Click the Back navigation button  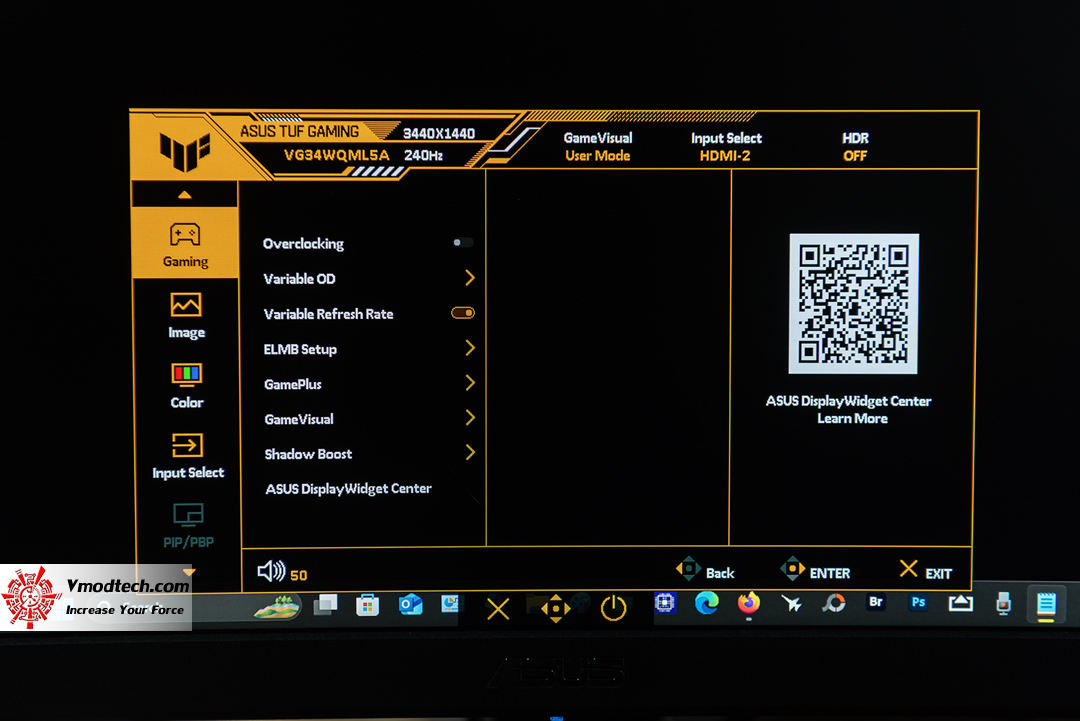(705, 571)
